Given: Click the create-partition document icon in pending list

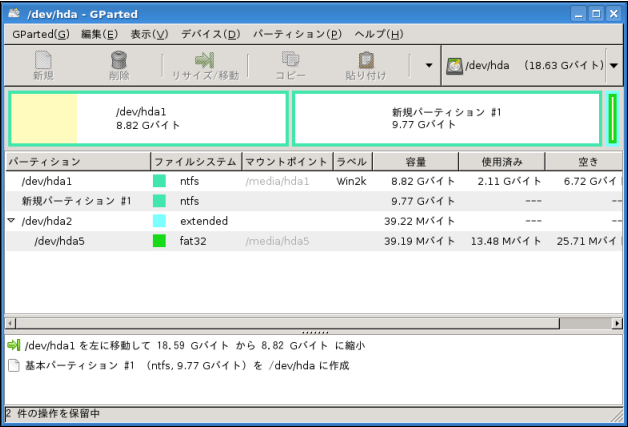Looking at the screenshot, I should pos(14,365).
